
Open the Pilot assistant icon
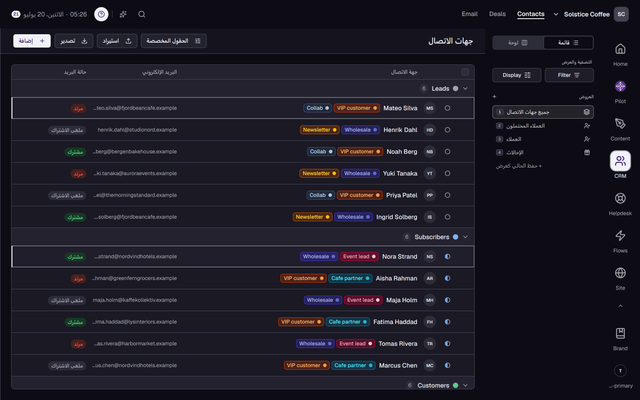[620, 91]
